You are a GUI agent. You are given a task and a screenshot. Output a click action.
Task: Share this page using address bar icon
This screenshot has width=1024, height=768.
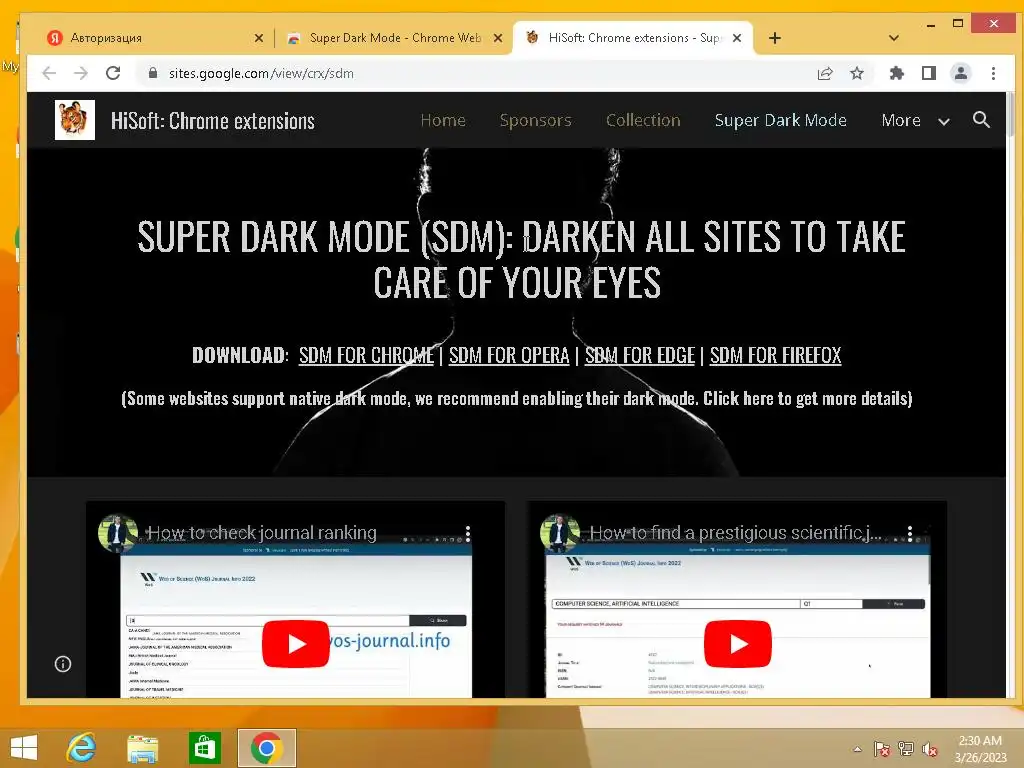825,73
